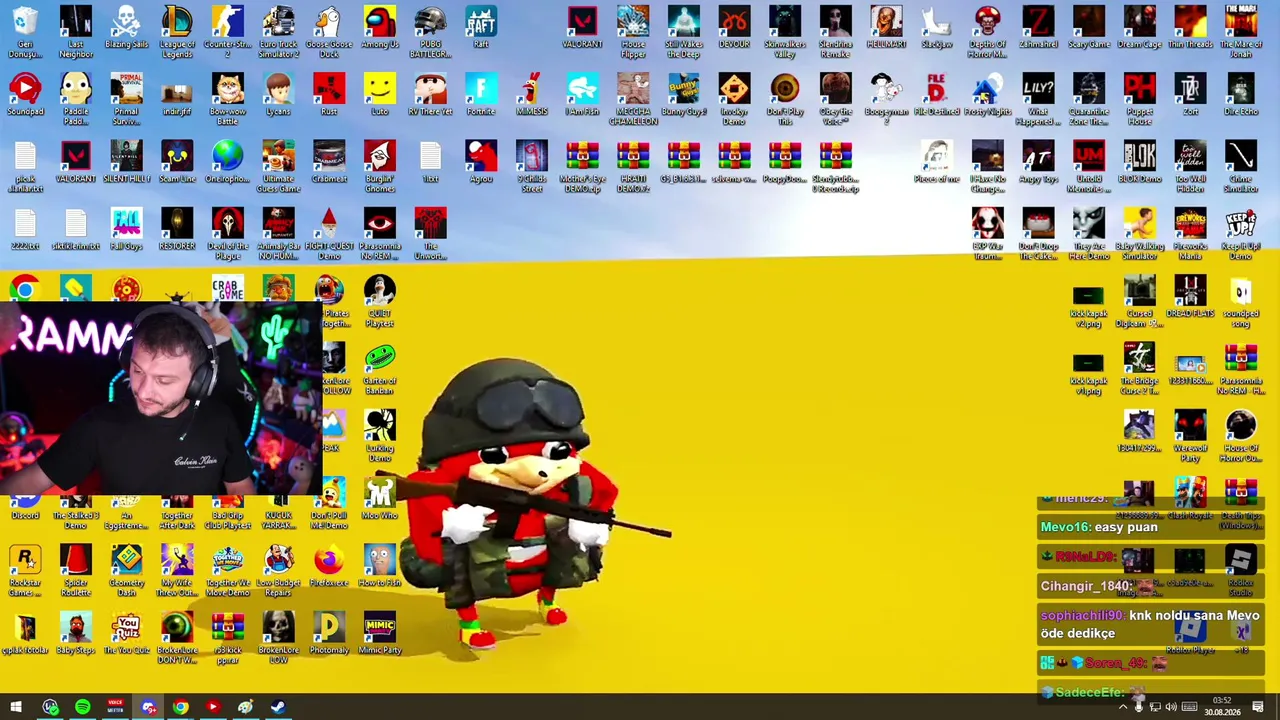Open the Mimic Party shortcut
Image resolution: width=1280 pixels, height=720 pixels.
380,633
